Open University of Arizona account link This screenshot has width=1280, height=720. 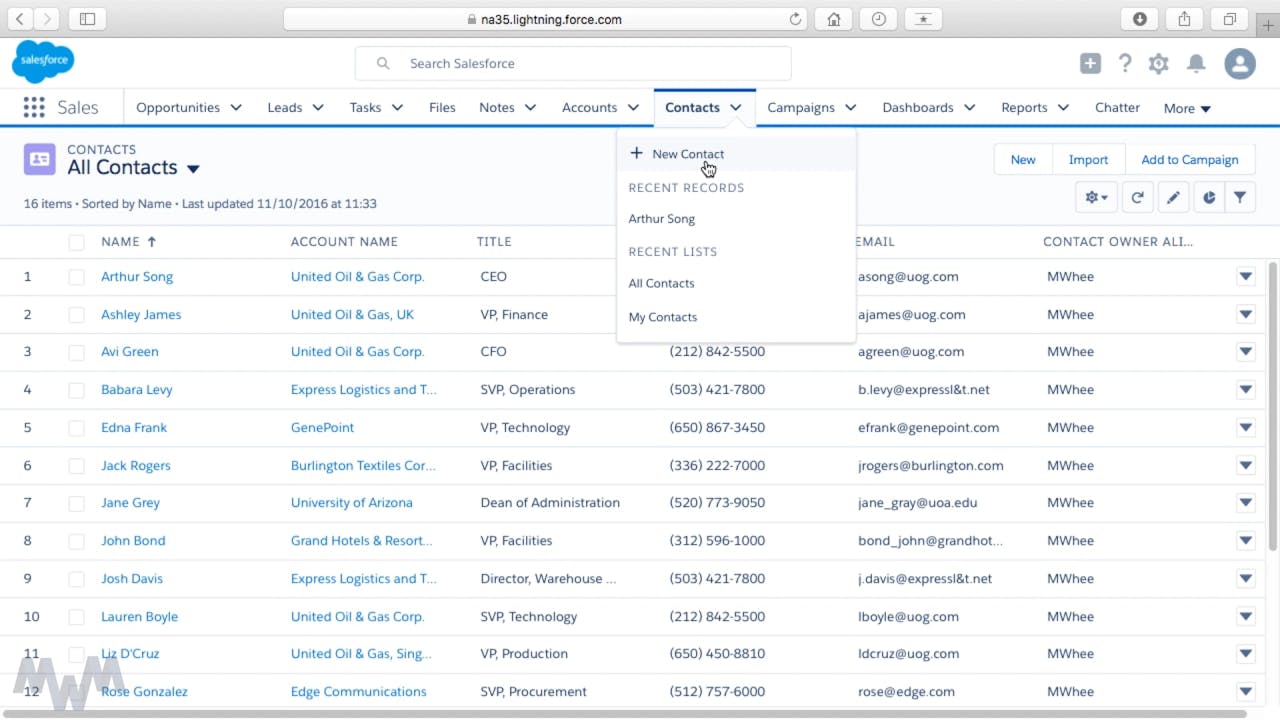(351, 503)
